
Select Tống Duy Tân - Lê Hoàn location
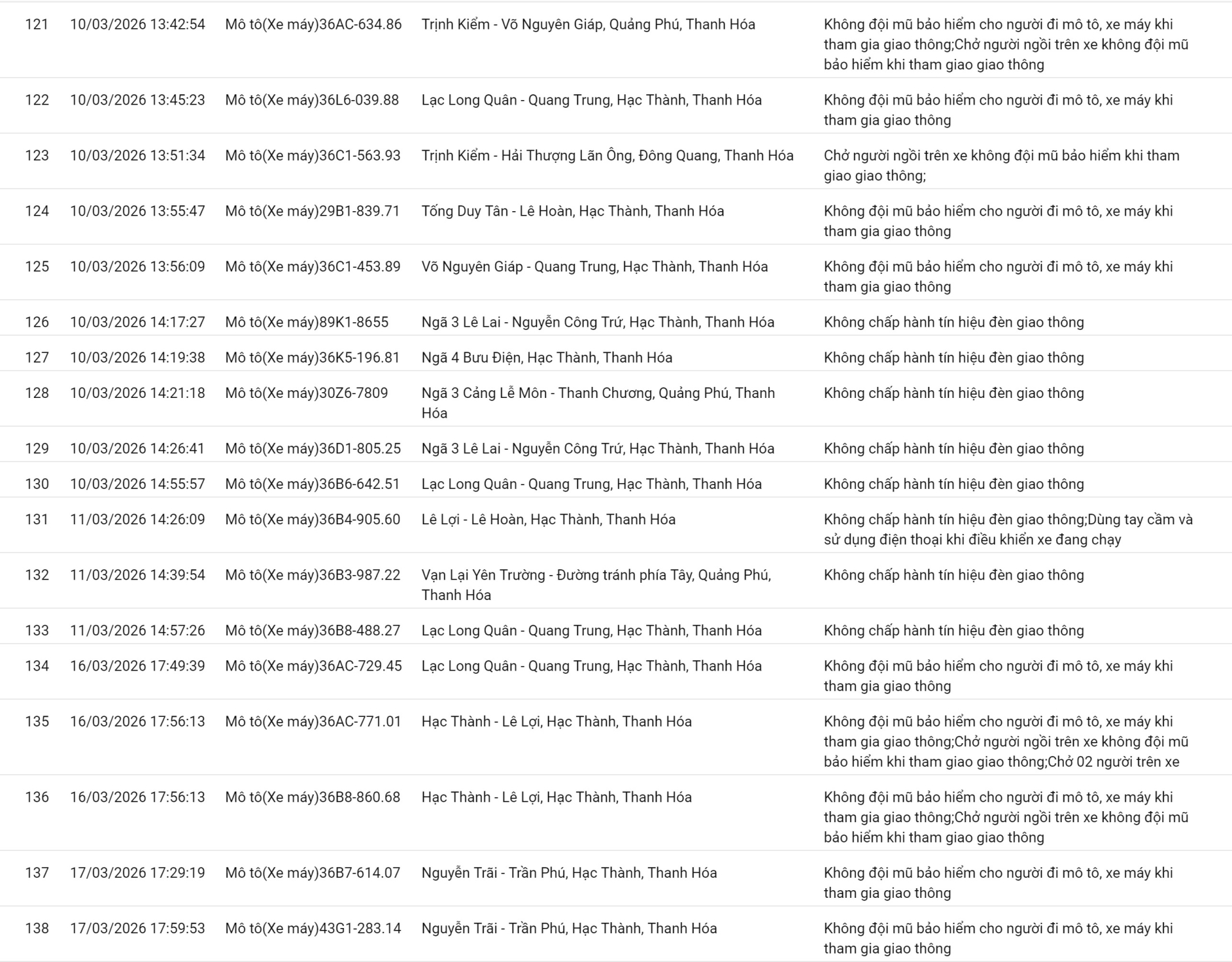[x=572, y=211]
